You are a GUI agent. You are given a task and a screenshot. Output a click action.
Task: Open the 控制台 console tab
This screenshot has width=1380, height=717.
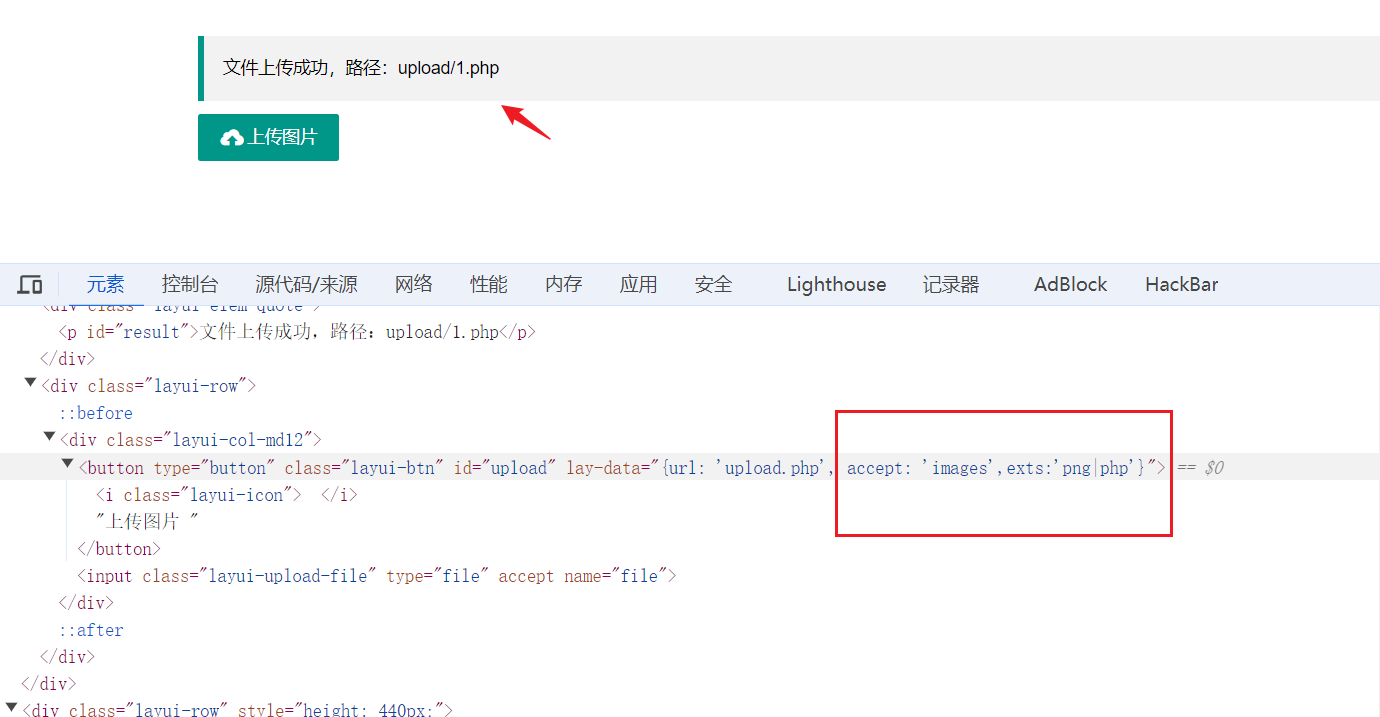pos(189,284)
